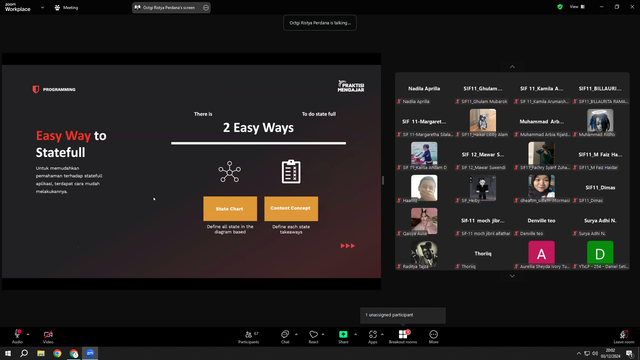Open the Chat panel
The width and height of the screenshot is (640, 360).
pyautogui.click(x=285, y=337)
